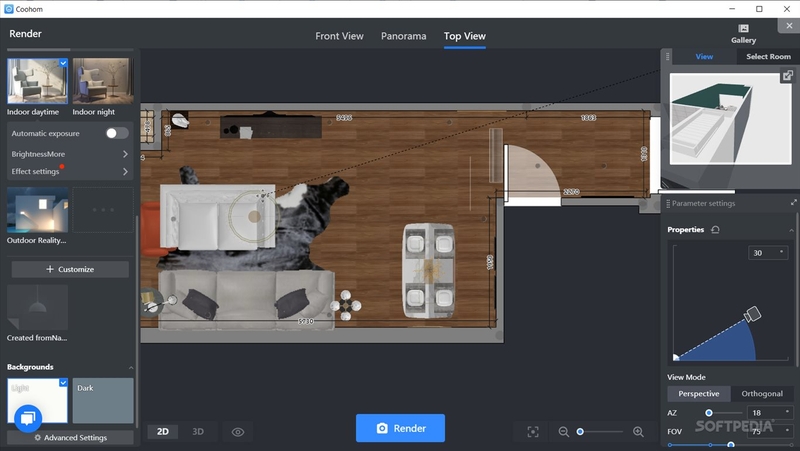Switch to the Panorama tab

coord(404,36)
